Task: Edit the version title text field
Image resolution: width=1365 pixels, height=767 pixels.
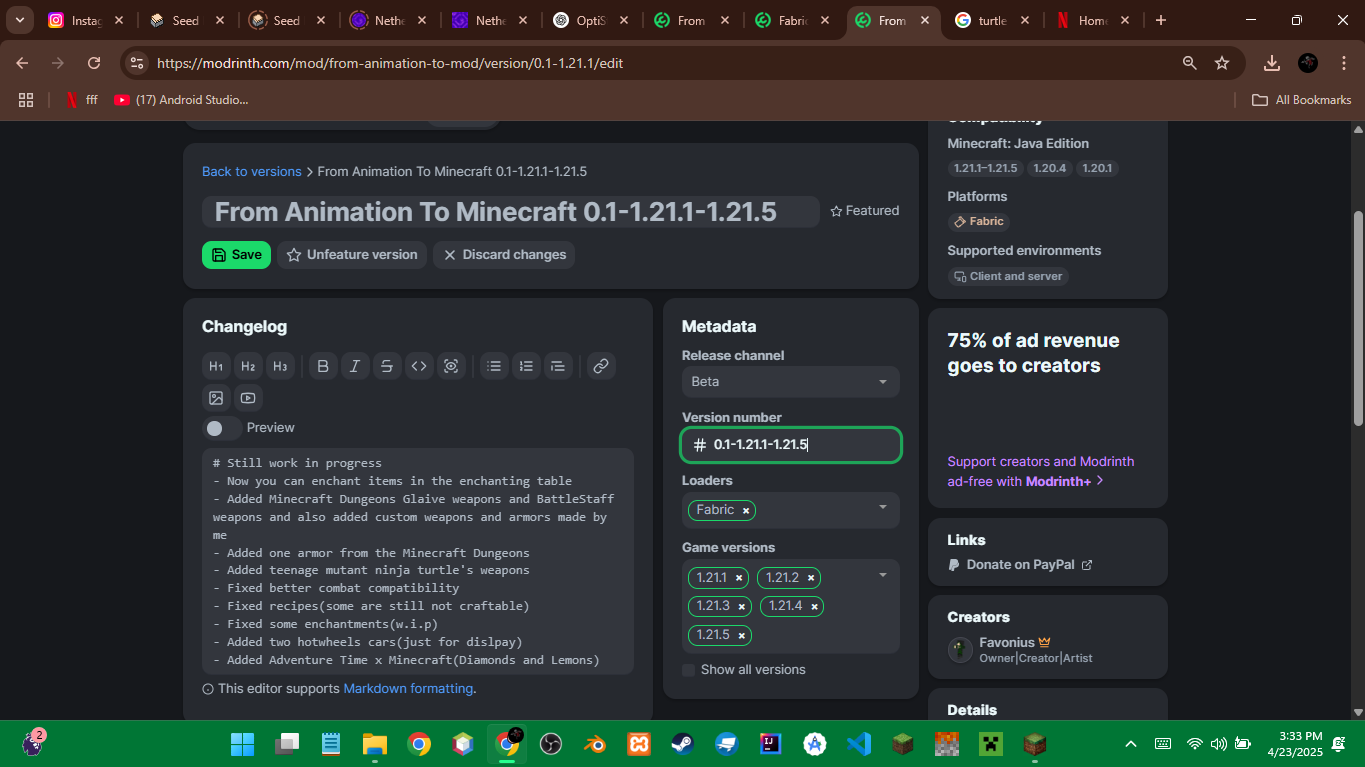Action: (x=510, y=212)
